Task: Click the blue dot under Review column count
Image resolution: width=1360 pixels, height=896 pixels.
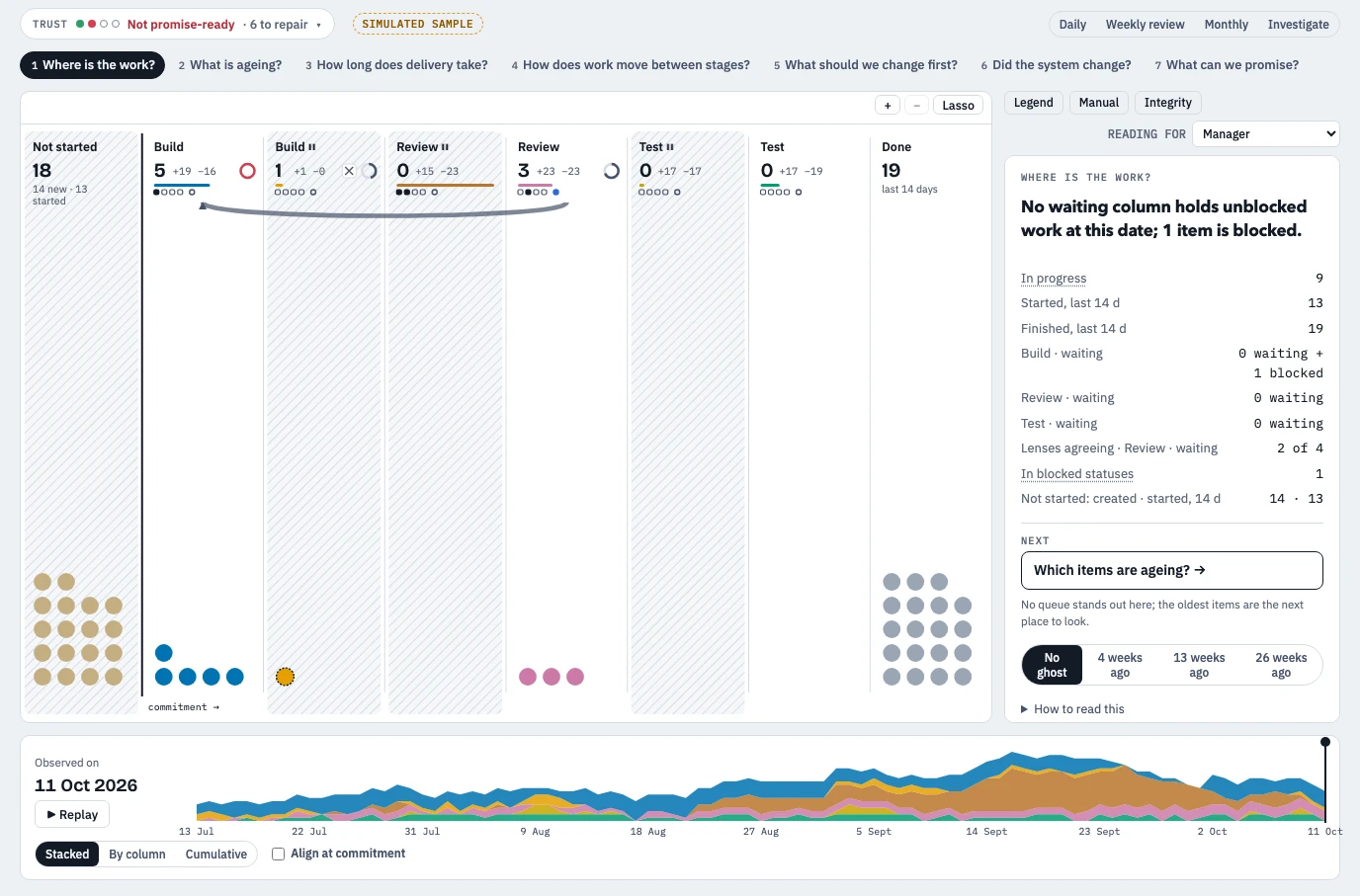Action: (555, 192)
